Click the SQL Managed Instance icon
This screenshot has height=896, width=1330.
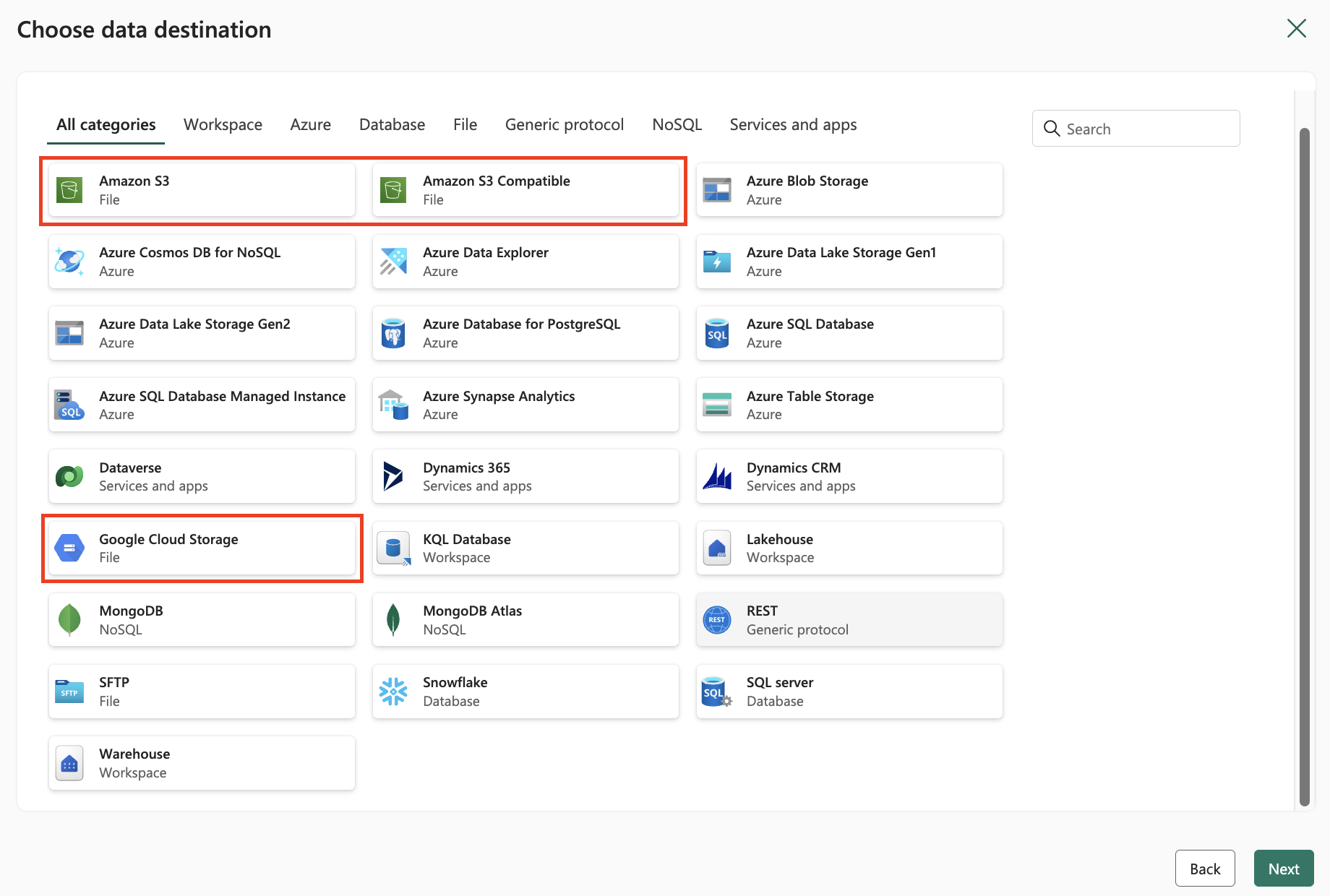coord(69,405)
